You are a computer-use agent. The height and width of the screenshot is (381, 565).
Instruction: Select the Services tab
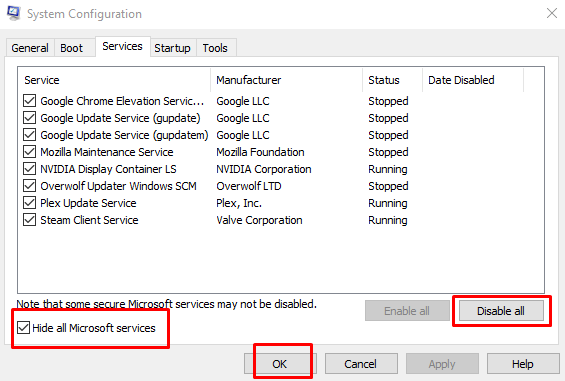coord(123,46)
